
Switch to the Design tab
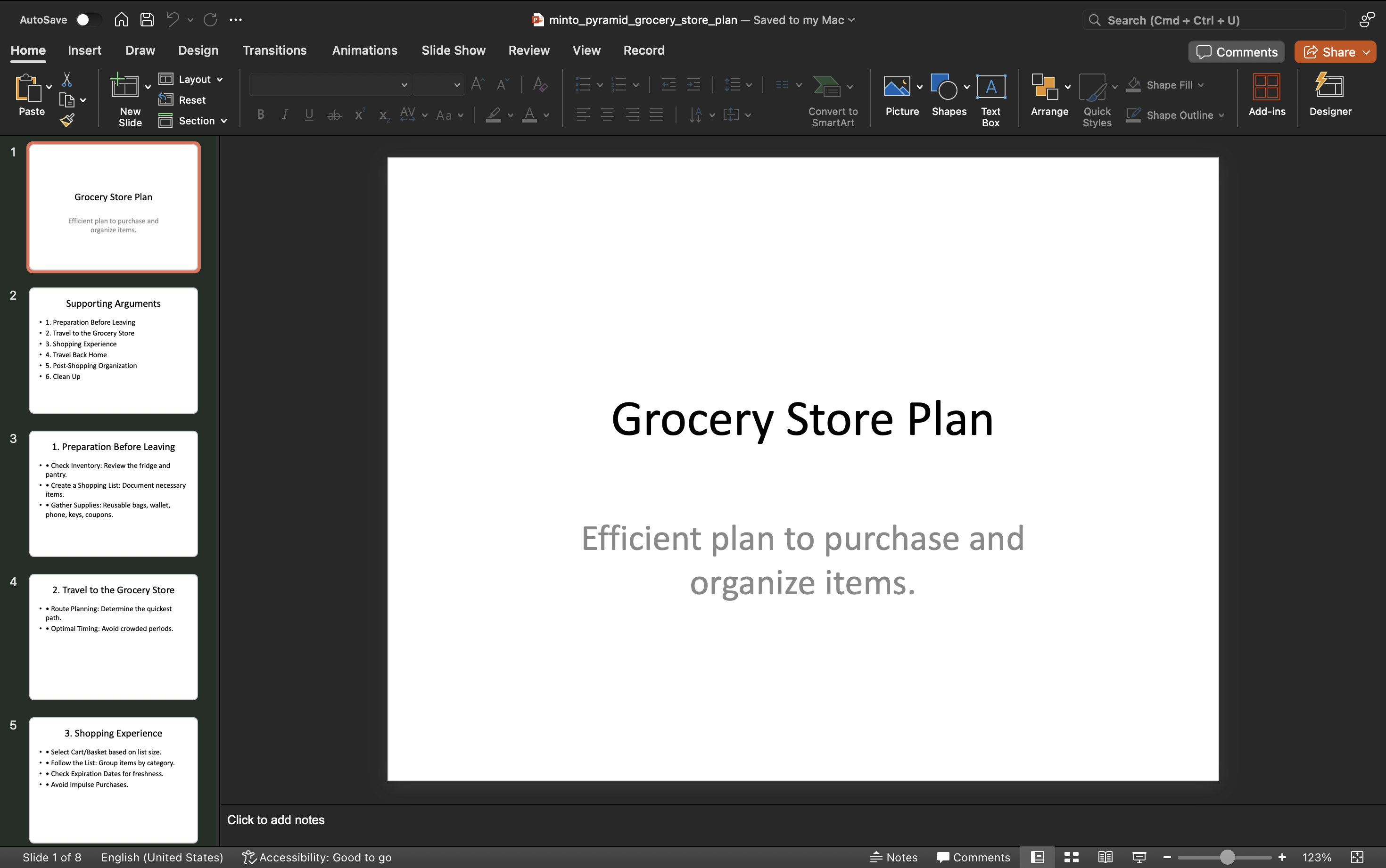point(198,50)
